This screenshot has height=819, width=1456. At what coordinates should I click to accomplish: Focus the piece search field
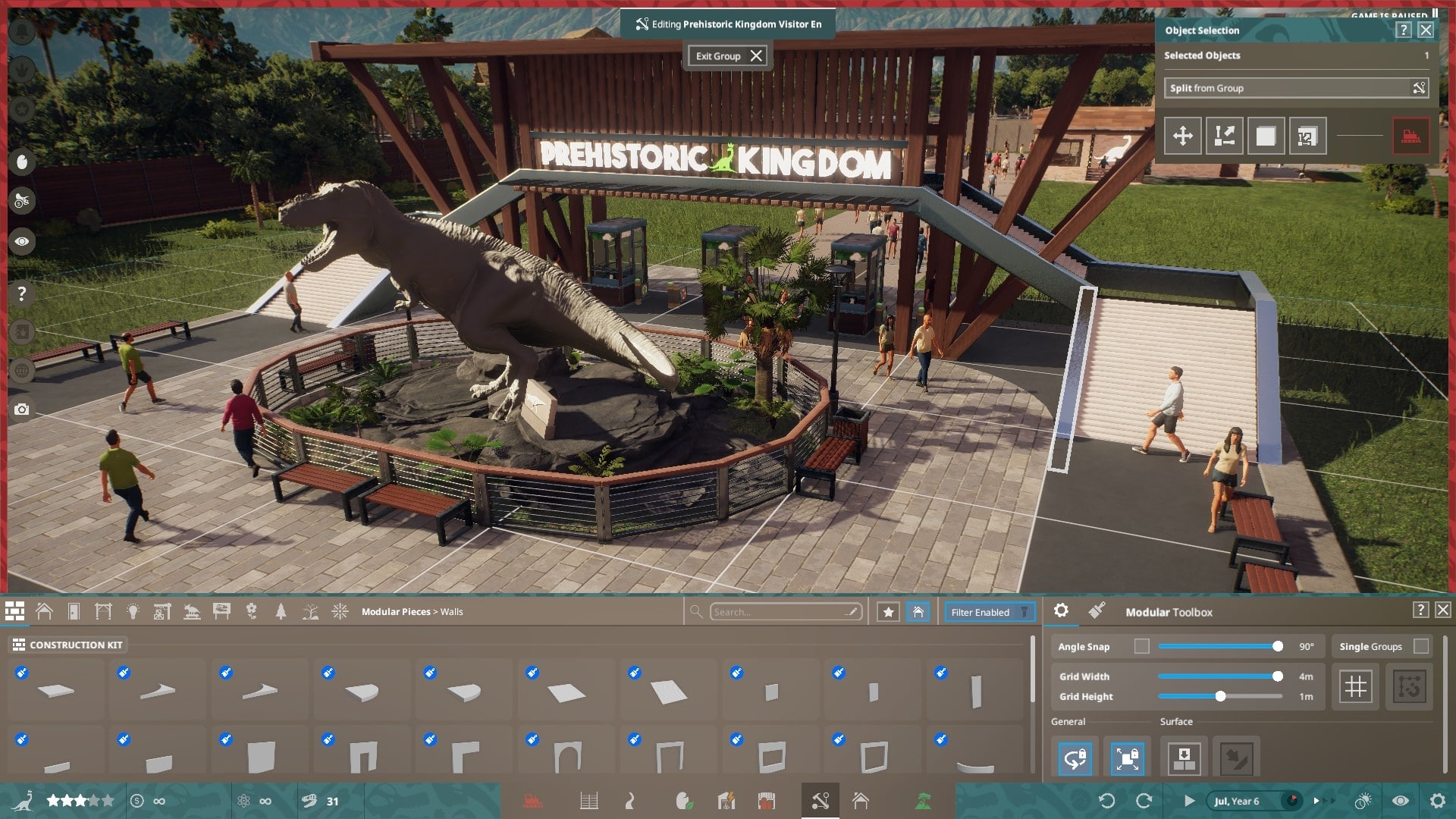786,612
